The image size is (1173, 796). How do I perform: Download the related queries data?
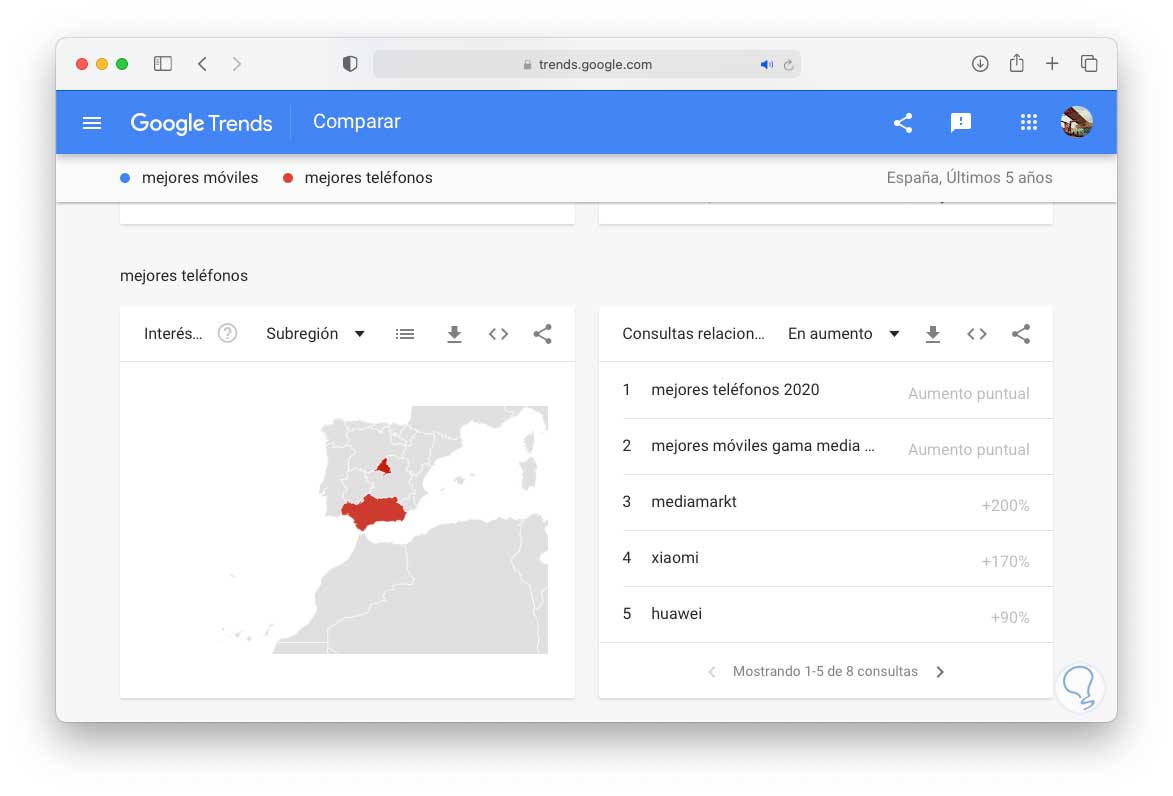(x=933, y=334)
